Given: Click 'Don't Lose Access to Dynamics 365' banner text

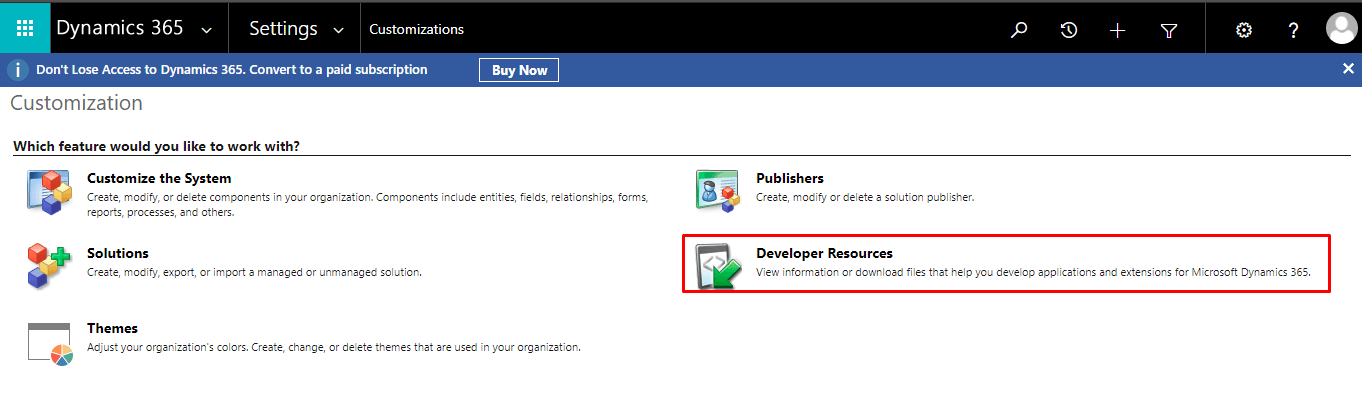Looking at the screenshot, I should point(232,70).
